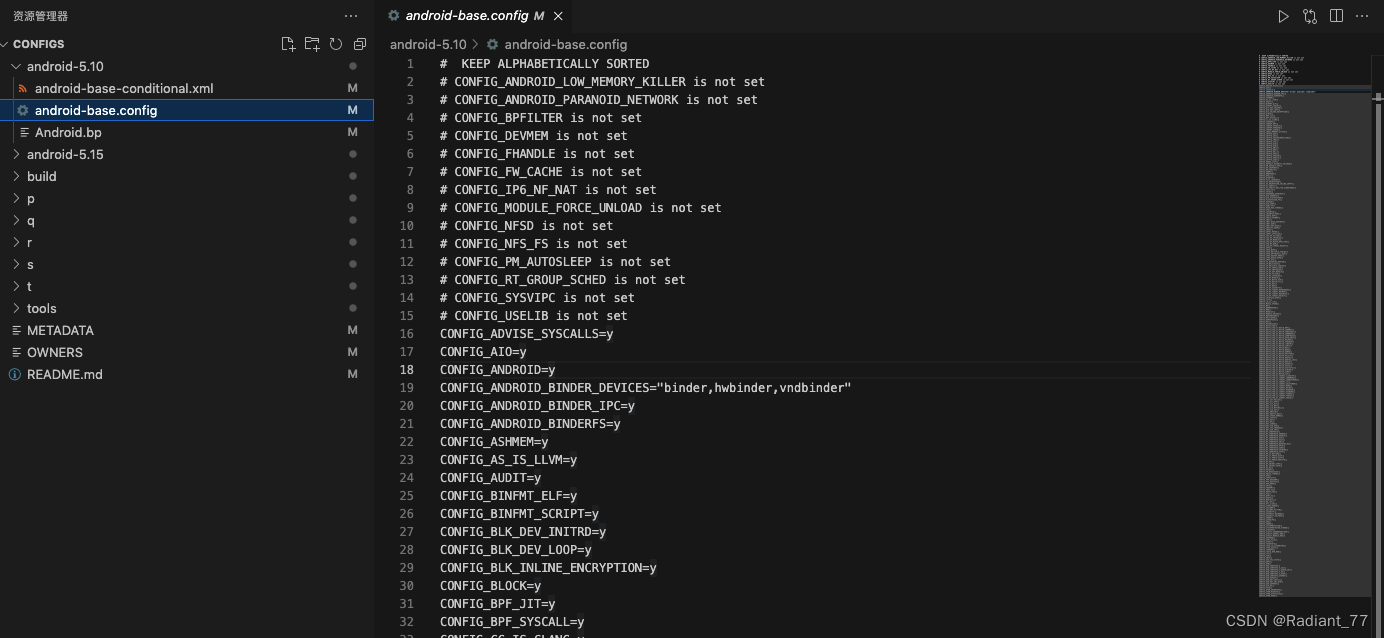Collapse all folders in the explorer

[360, 44]
